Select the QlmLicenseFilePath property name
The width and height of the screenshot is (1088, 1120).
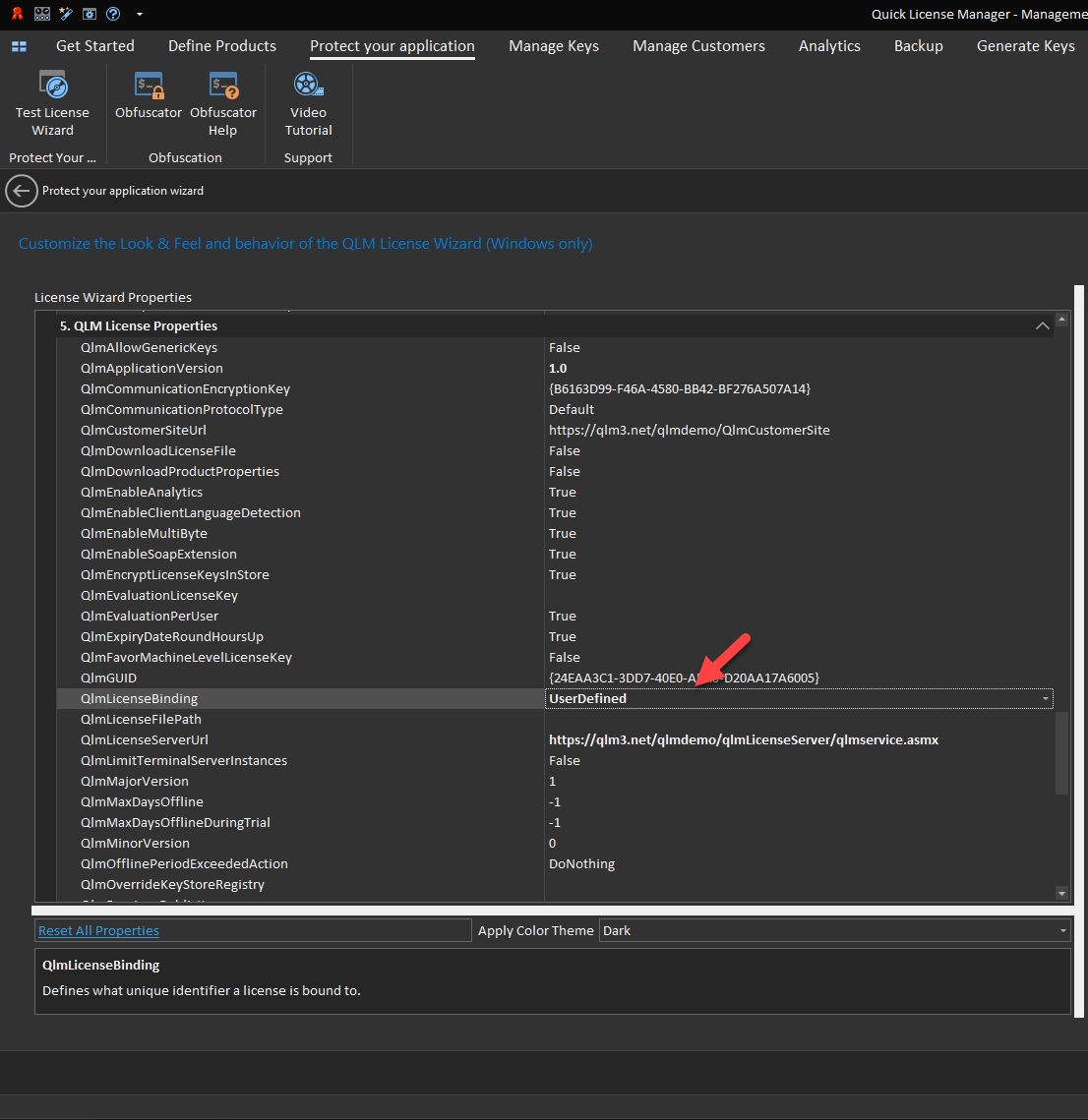point(141,720)
